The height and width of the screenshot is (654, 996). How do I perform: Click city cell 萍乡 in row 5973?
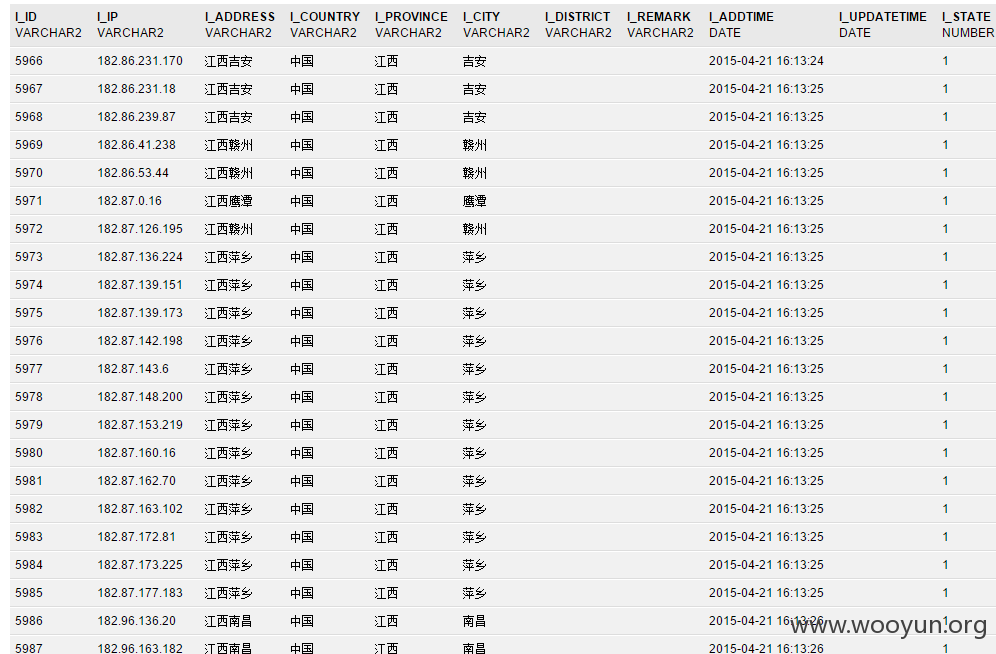[x=474, y=257]
